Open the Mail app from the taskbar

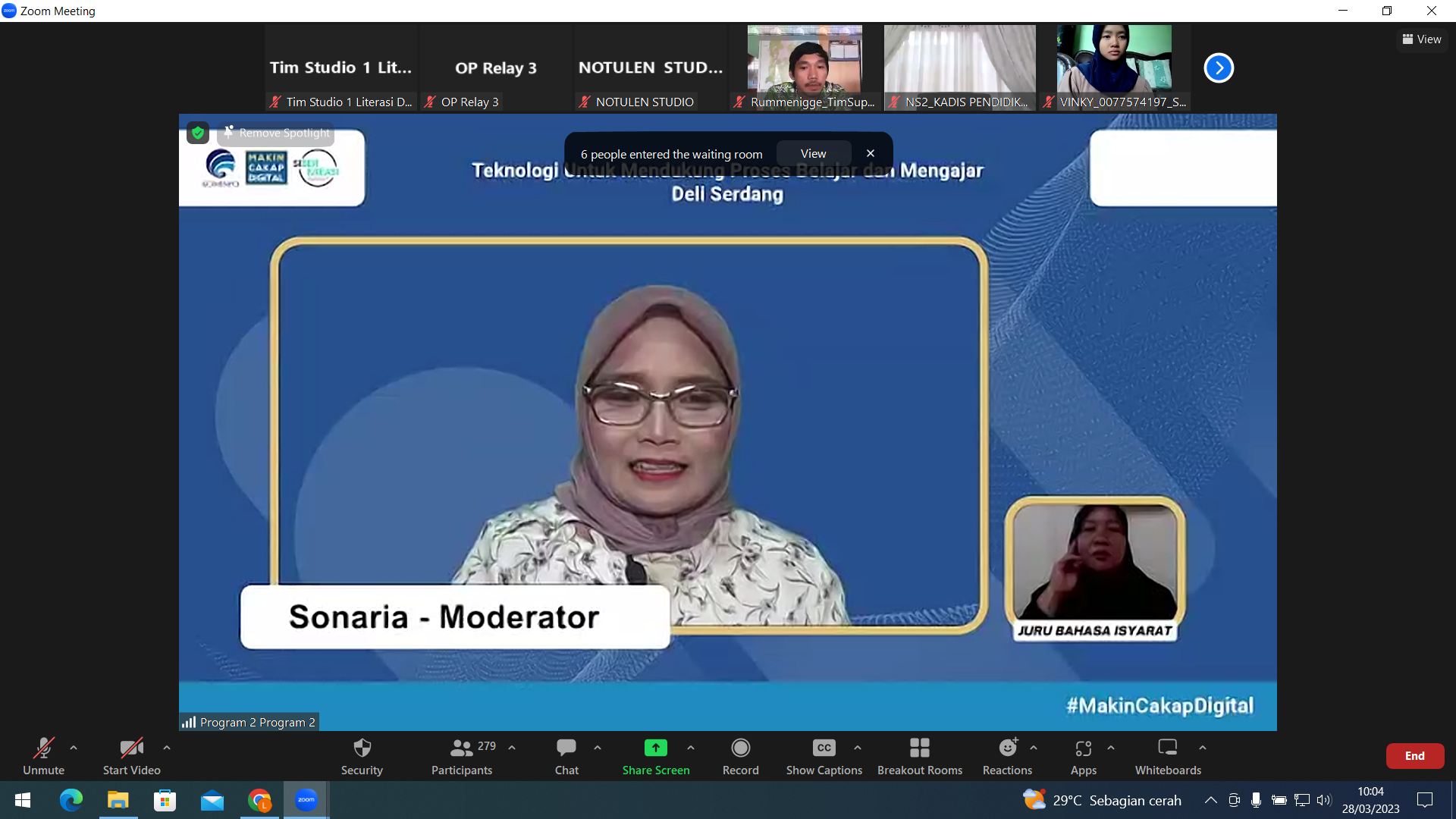pos(212,800)
